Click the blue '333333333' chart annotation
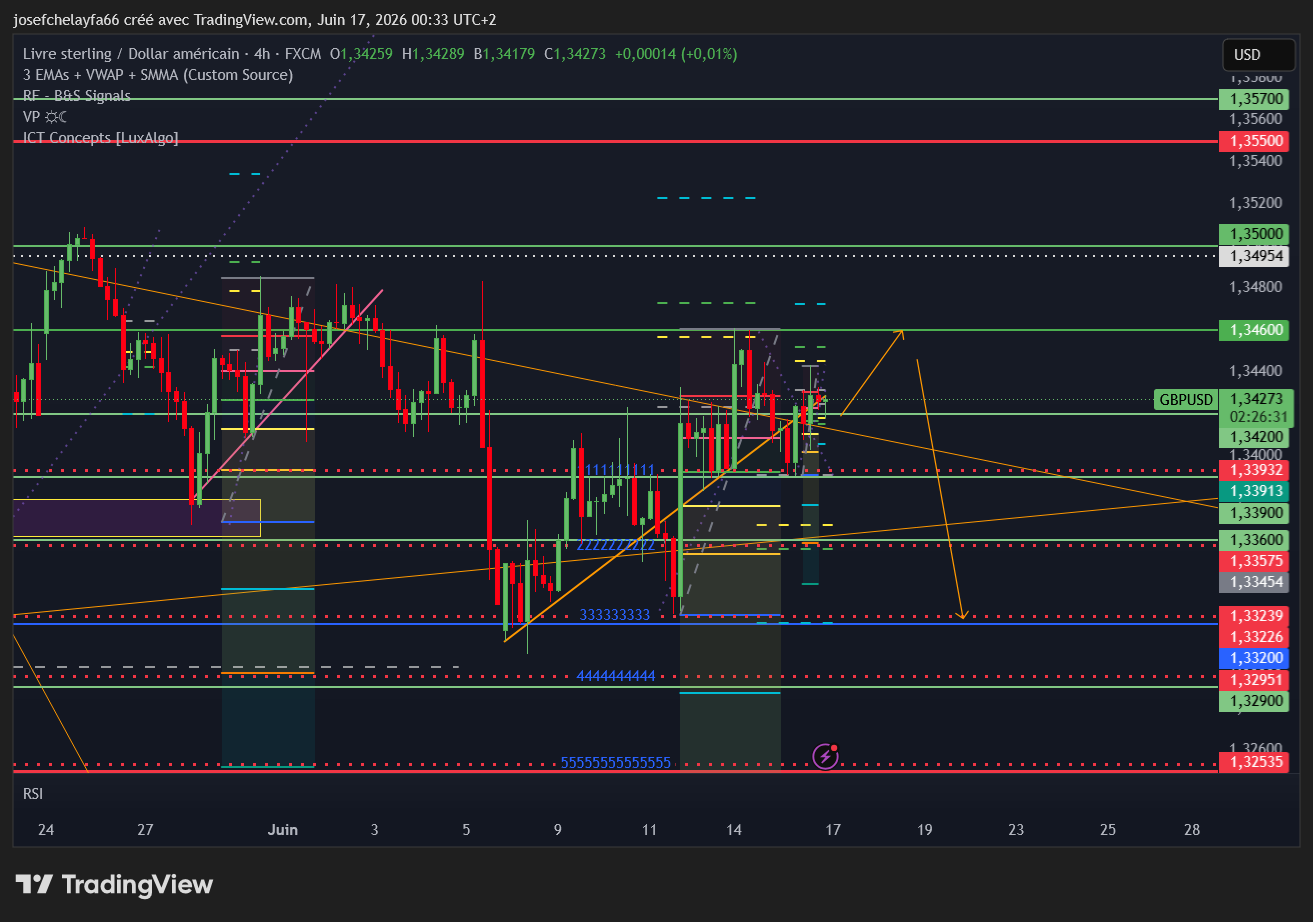 click(x=615, y=614)
